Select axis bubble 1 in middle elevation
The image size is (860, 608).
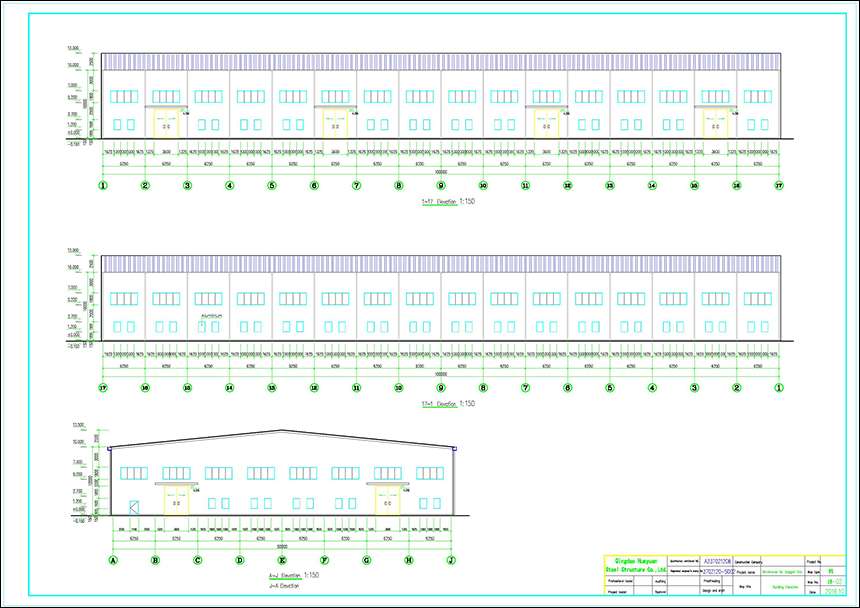tap(779, 387)
